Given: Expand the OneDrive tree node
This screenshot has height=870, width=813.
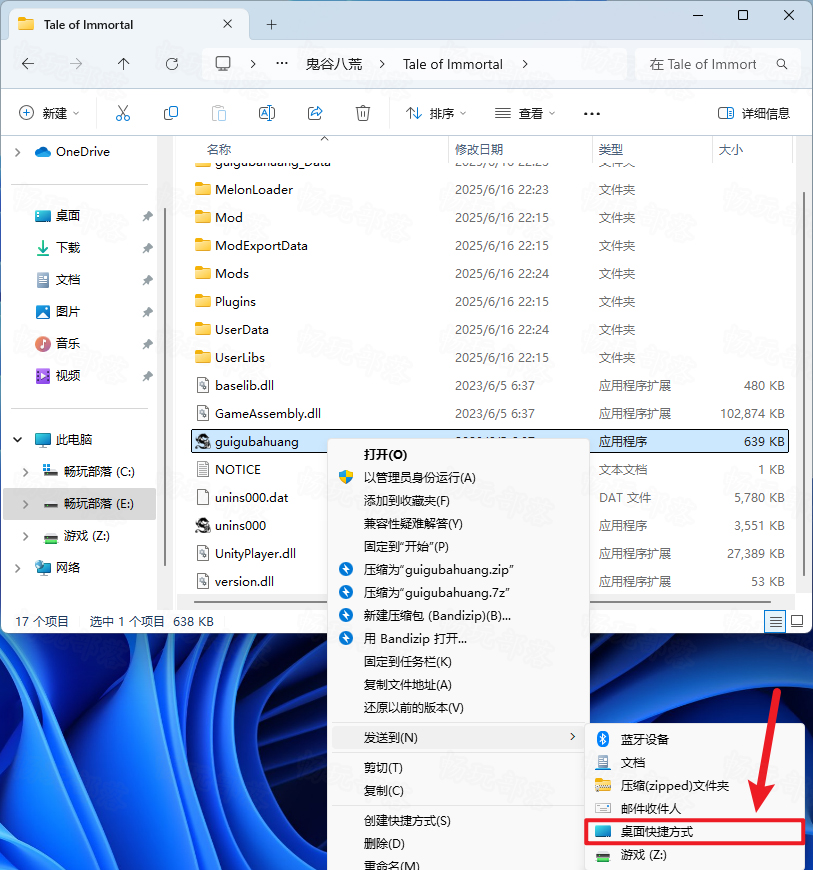Looking at the screenshot, I should [18, 152].
